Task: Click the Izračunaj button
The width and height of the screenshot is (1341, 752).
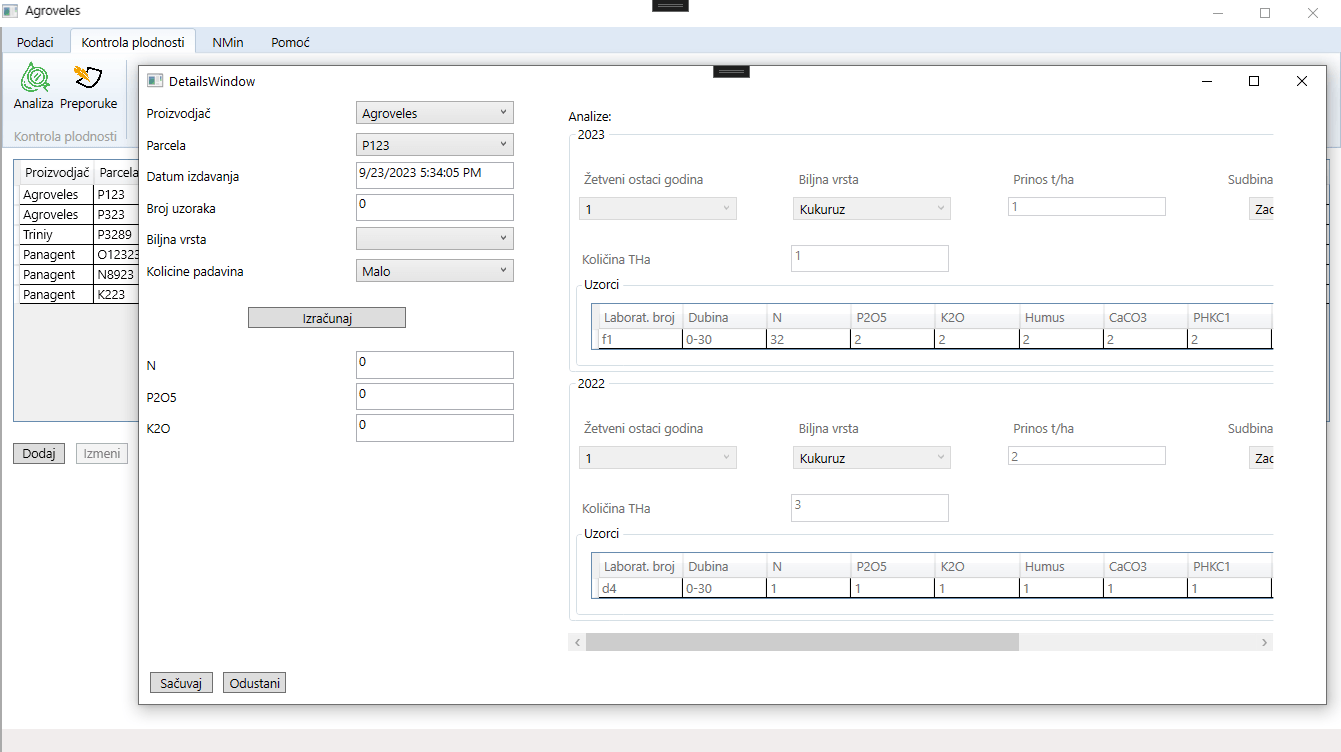Action: [x=327, y=318]
